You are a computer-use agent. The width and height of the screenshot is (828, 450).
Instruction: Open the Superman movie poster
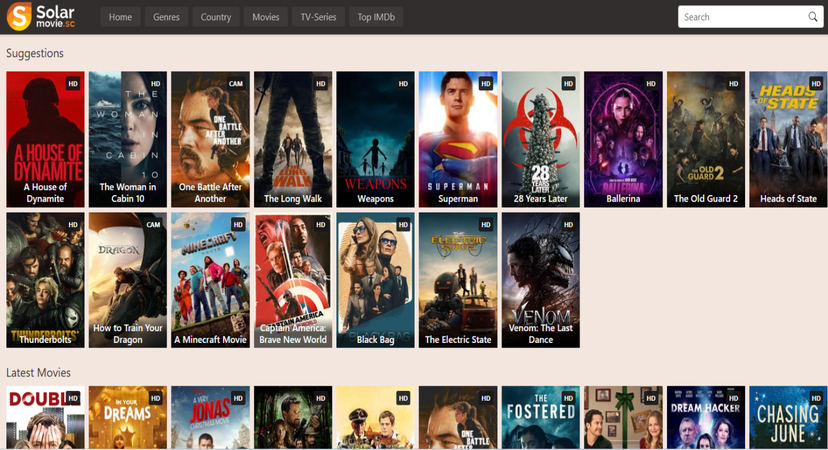(x=458, y=139)
